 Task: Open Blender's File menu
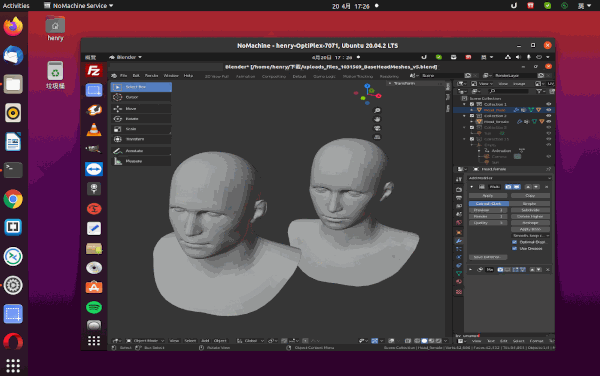123,76
